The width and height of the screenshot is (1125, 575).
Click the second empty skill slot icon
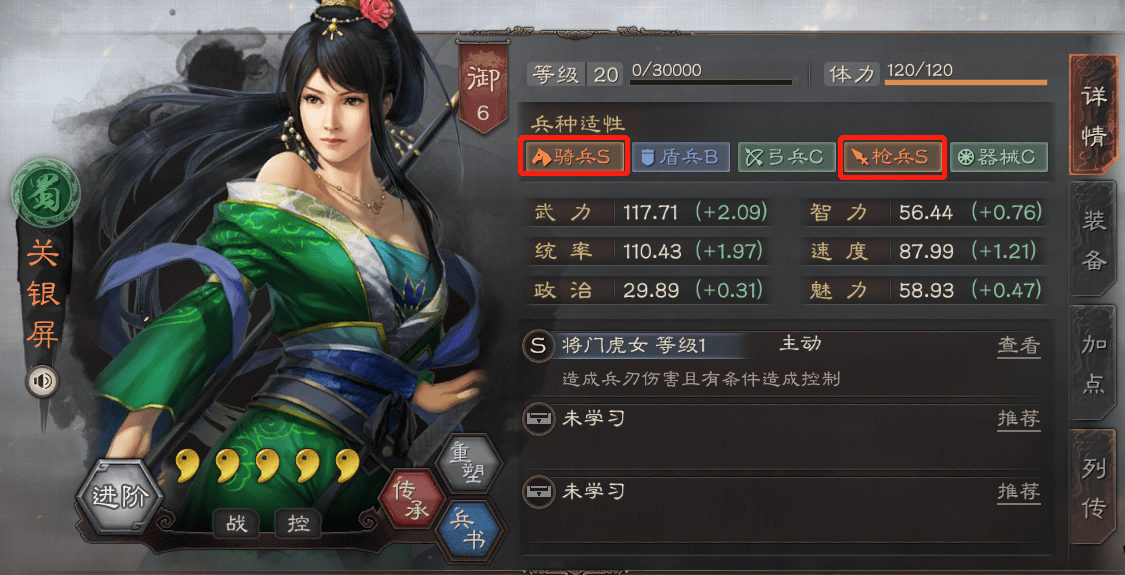pos(538,492)
